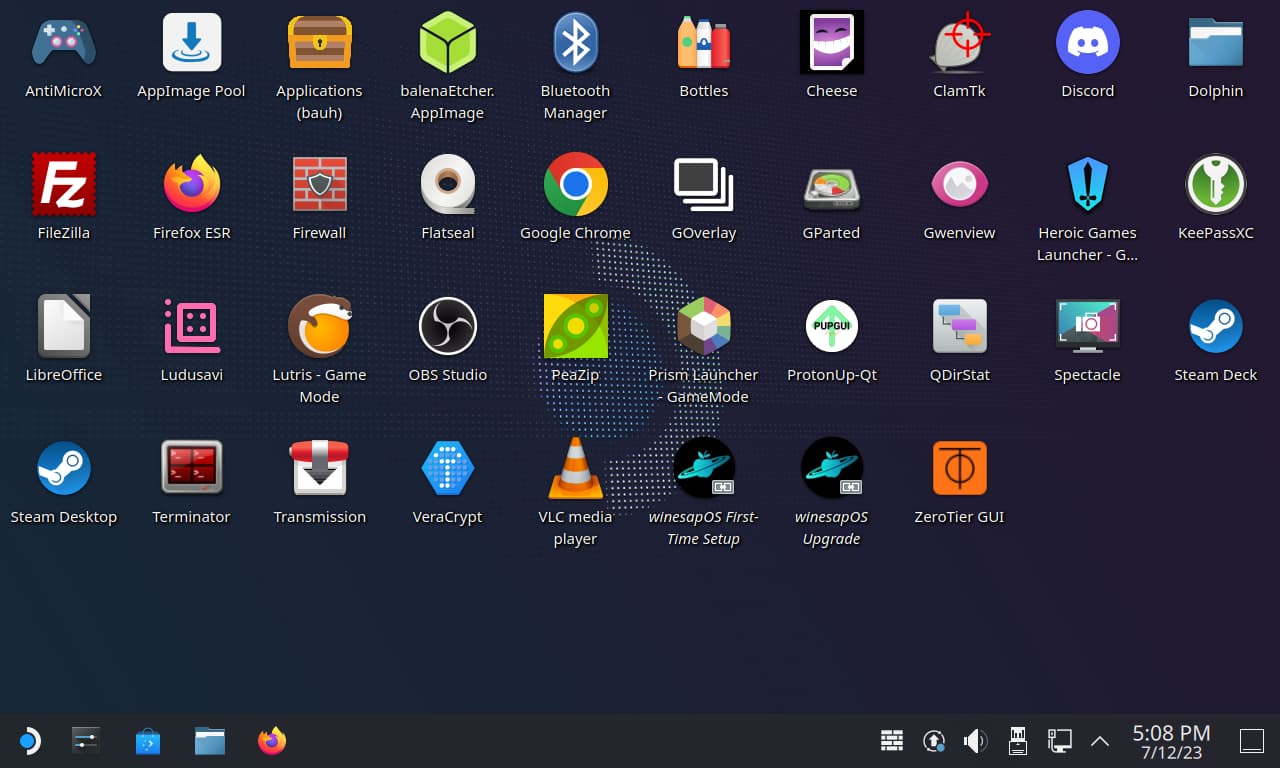Open the KeePassXC desktop icon
Image resolution: width=1280 pixels, height=768 pixels.
(x=1215, y=184)
